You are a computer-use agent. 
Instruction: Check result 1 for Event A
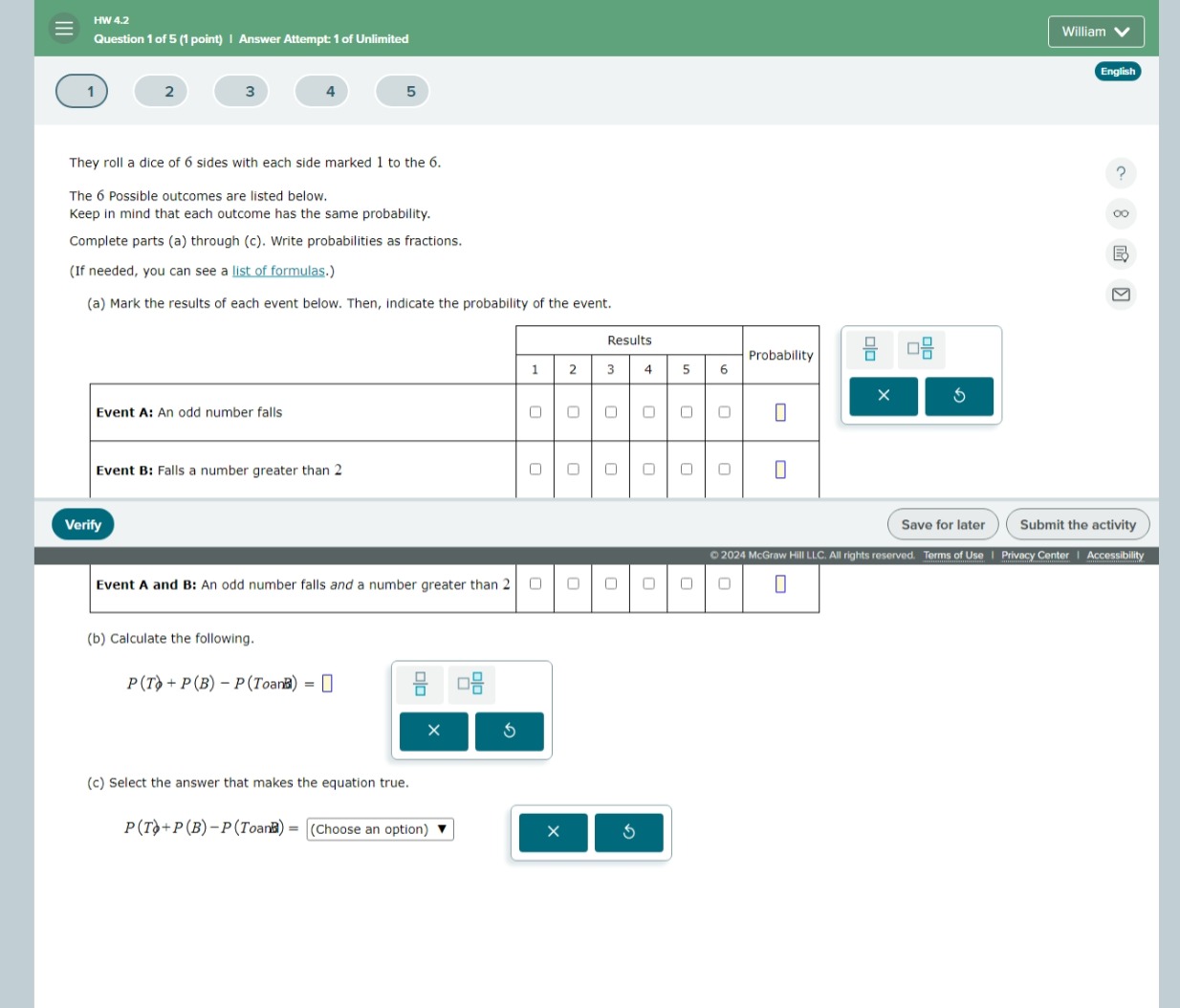[535, 412]
